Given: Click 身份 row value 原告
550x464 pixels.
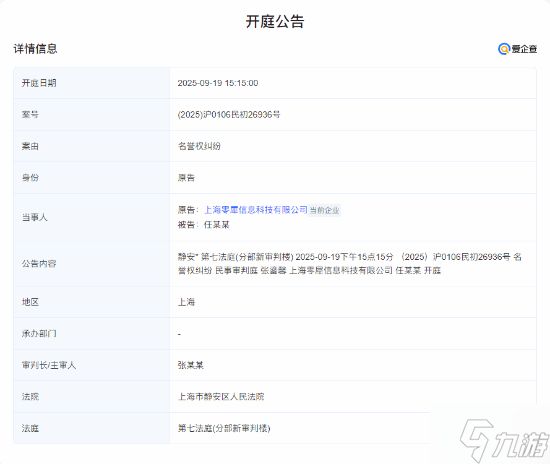Looking at the screenshot, I should tap(186, 177).
